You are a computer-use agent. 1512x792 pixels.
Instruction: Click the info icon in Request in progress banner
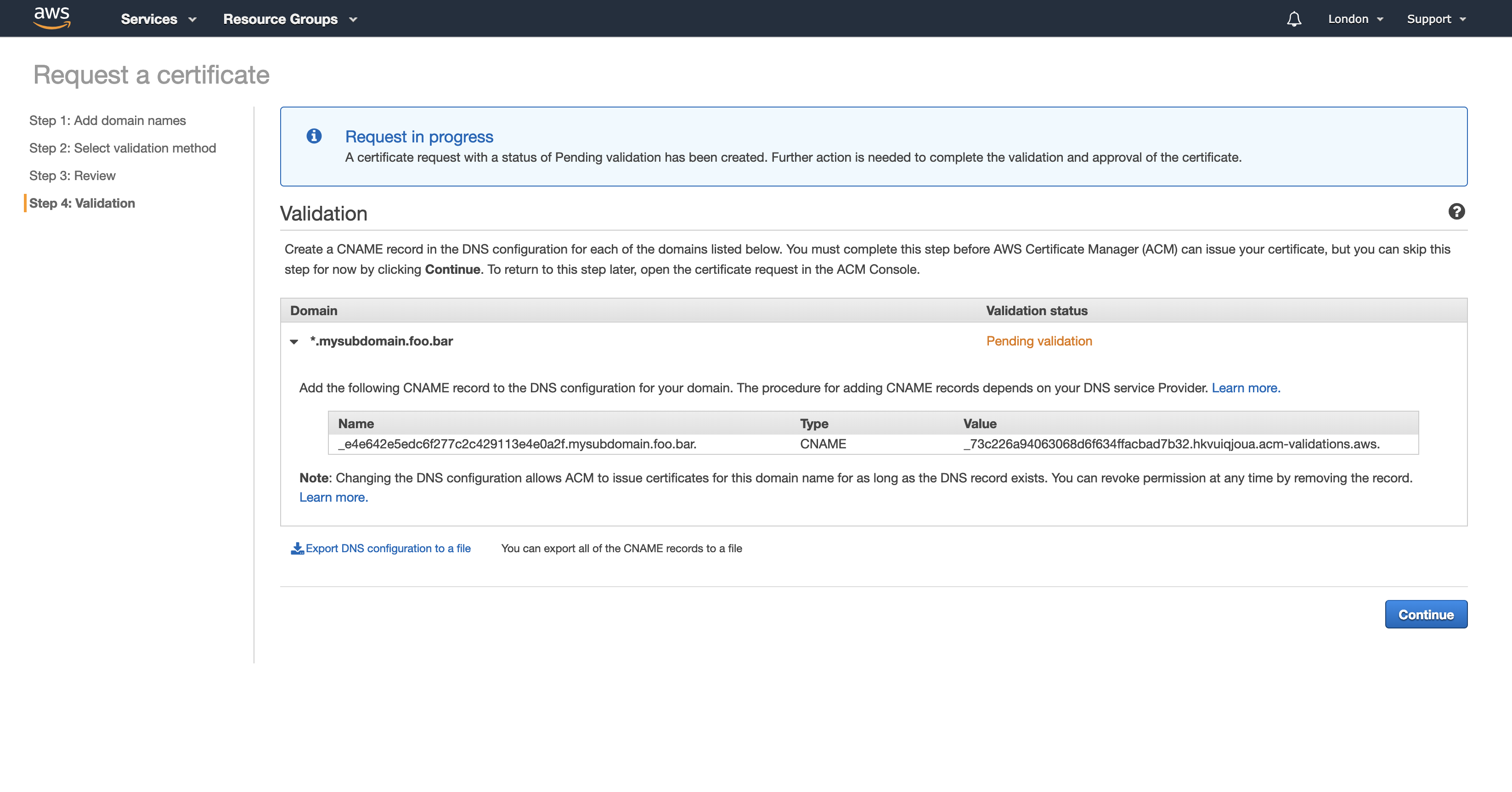[314, 136]
